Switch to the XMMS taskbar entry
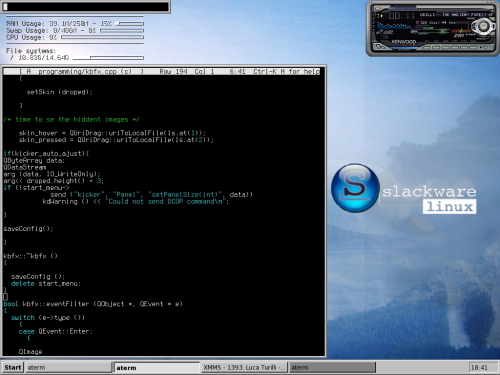 [x=244, y=367]
